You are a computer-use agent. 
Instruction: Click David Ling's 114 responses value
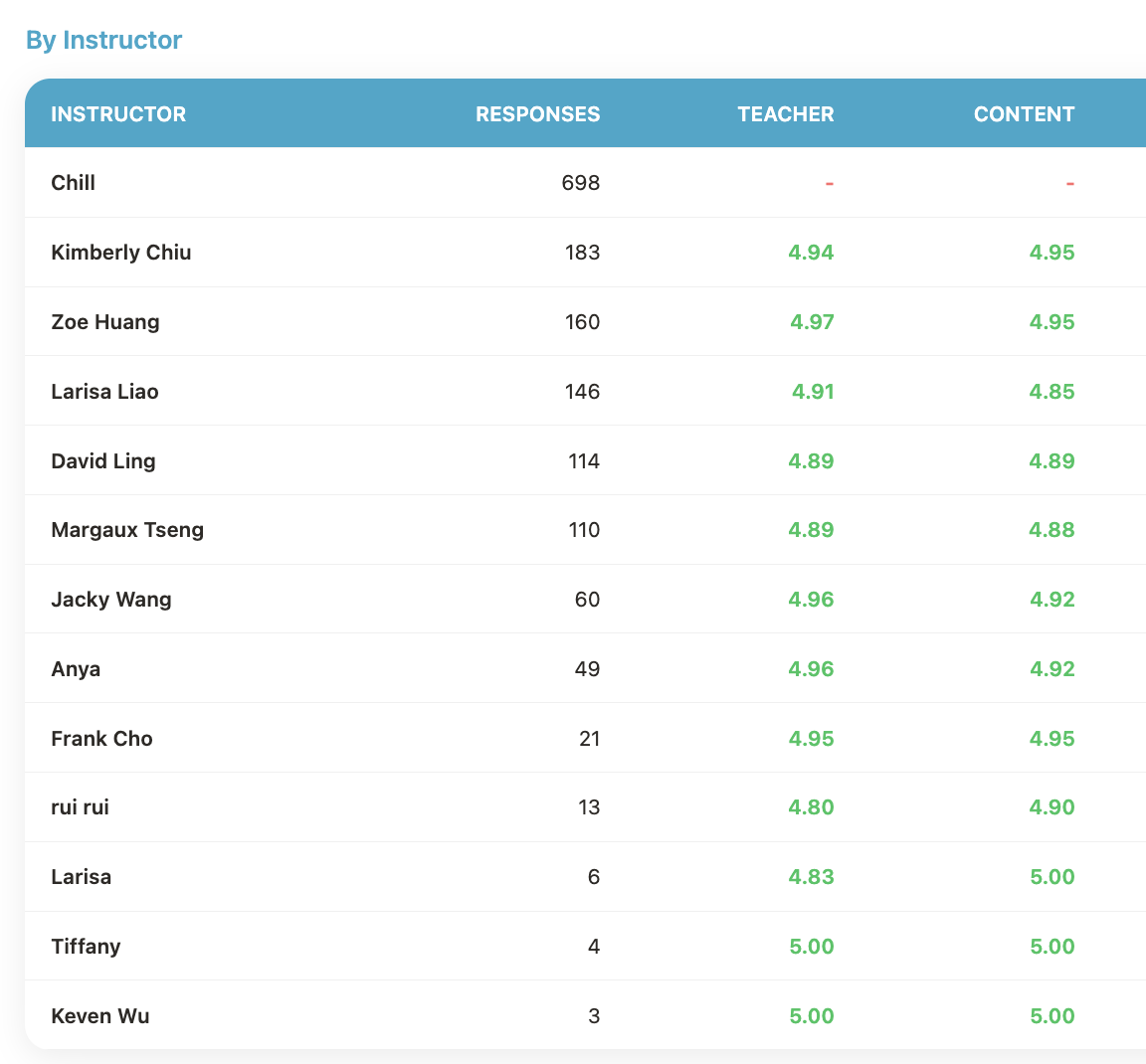583,461
